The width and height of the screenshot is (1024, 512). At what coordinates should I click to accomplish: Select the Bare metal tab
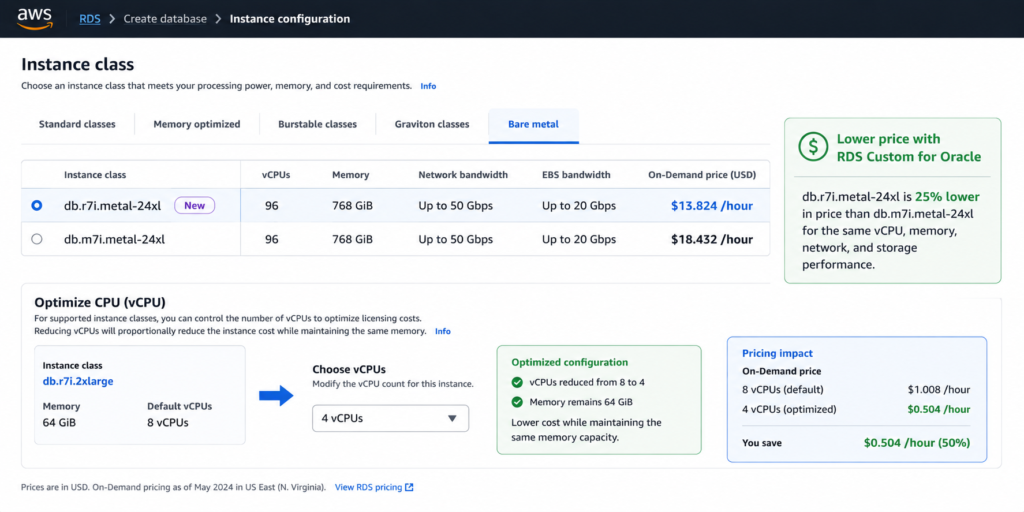coord(534,124)
